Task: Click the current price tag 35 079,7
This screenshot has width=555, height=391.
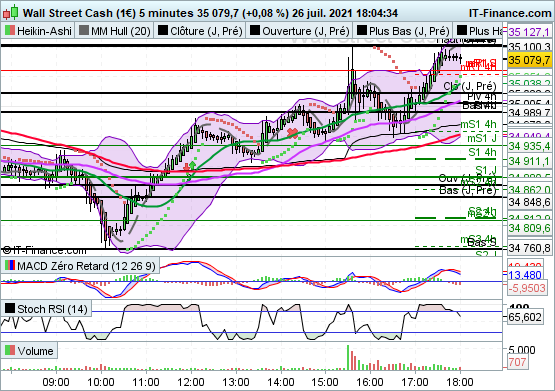Action: [x=529, y=60]
